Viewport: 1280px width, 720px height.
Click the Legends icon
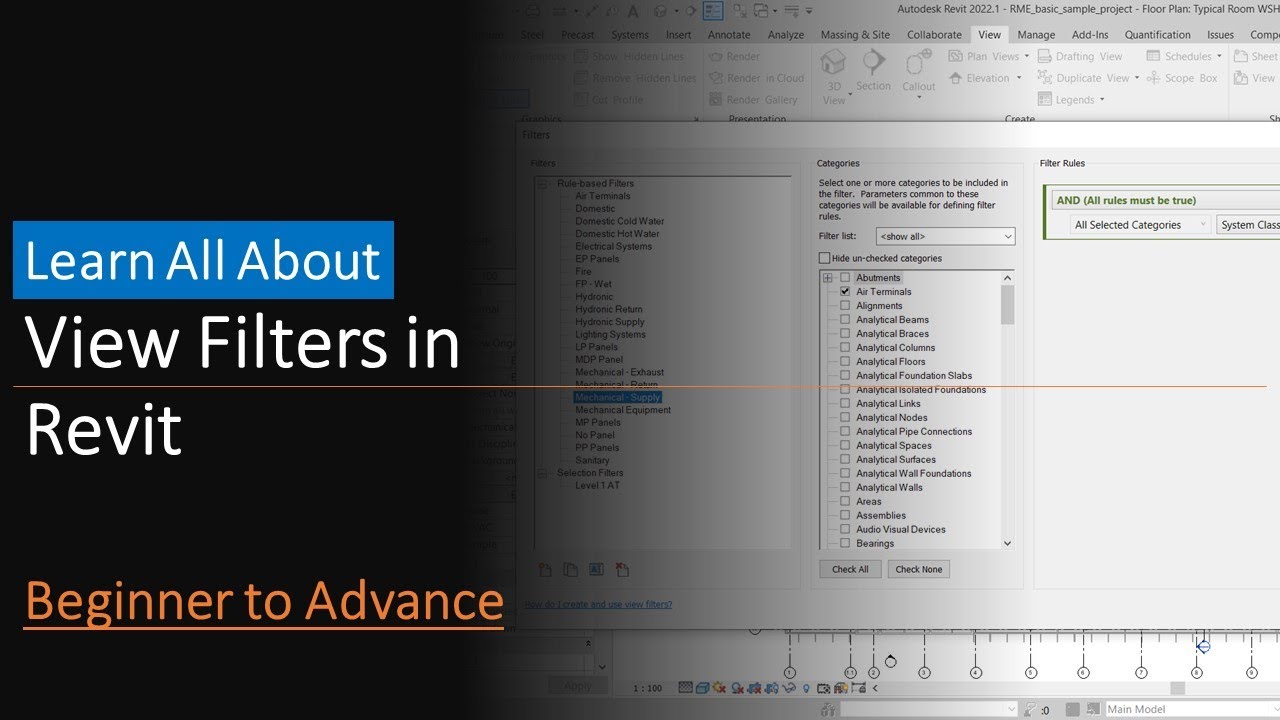(x=1046, y=100)
